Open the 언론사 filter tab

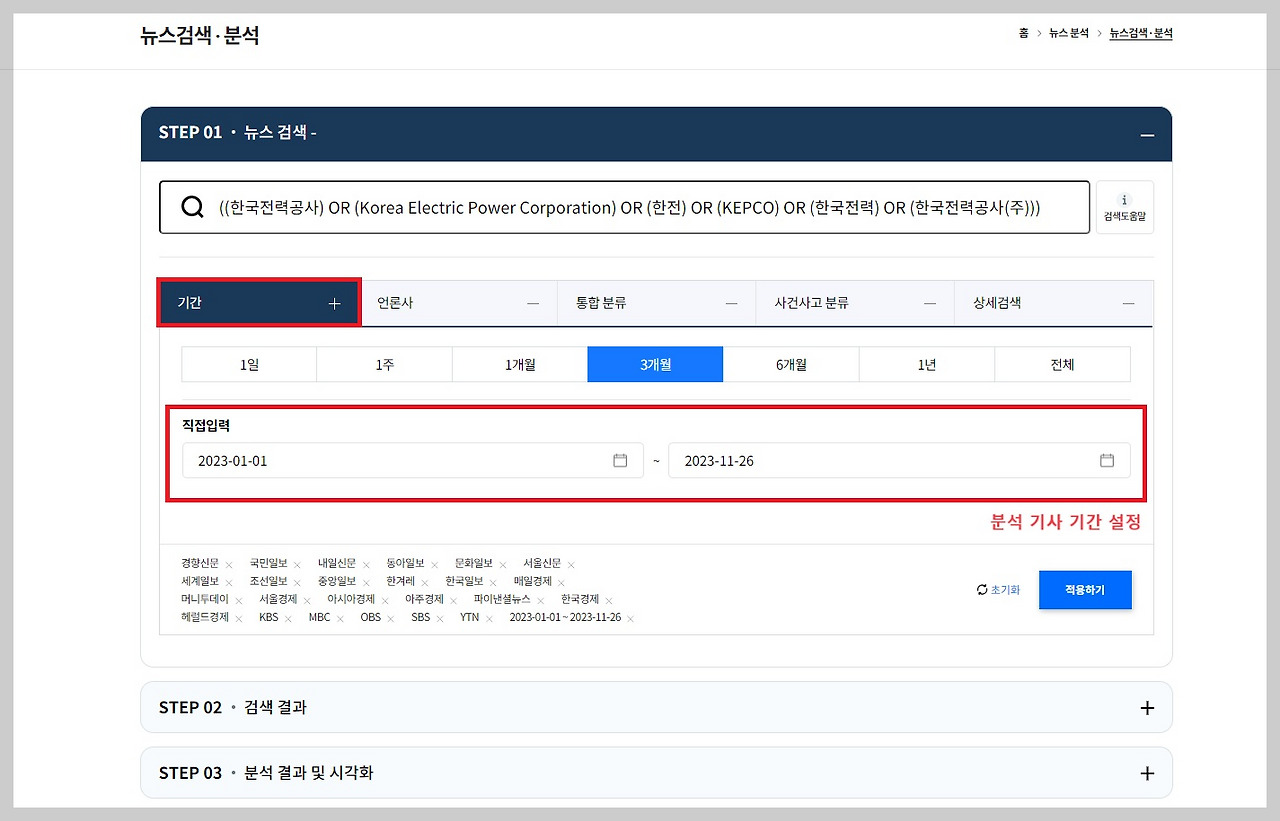click(458, 303)
